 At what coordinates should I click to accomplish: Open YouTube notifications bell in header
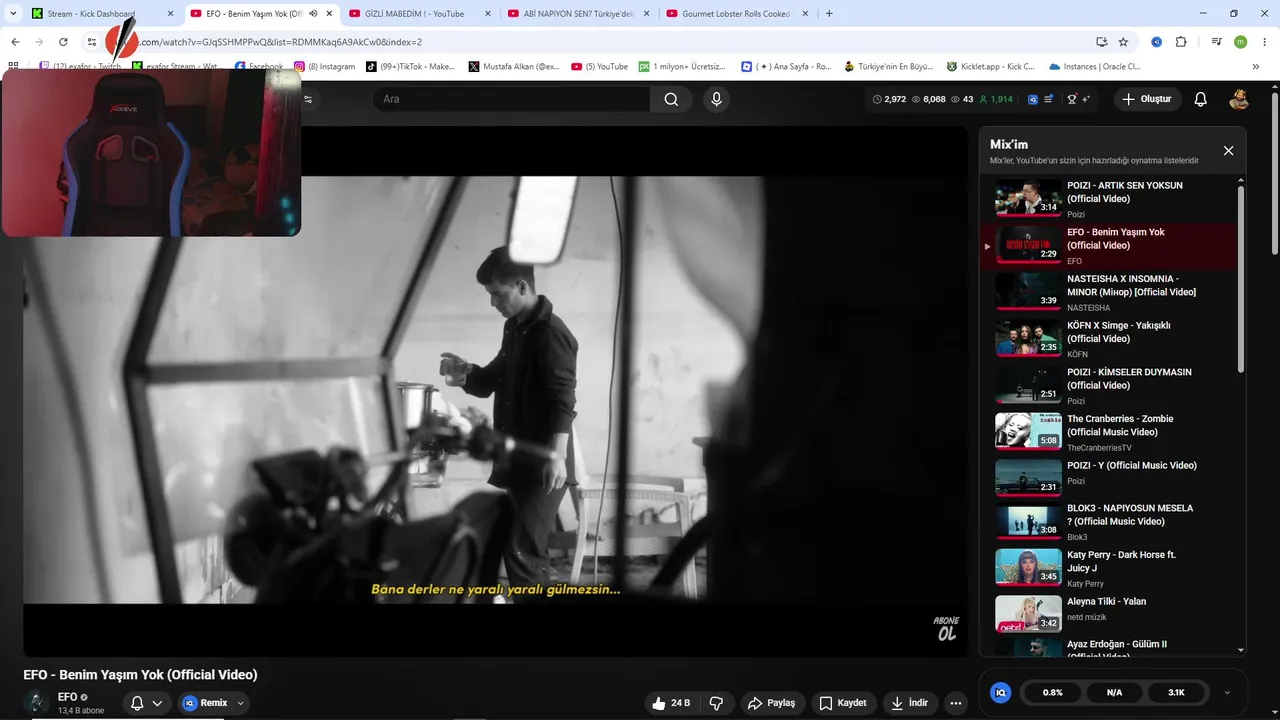click(x=1201, y=99)
